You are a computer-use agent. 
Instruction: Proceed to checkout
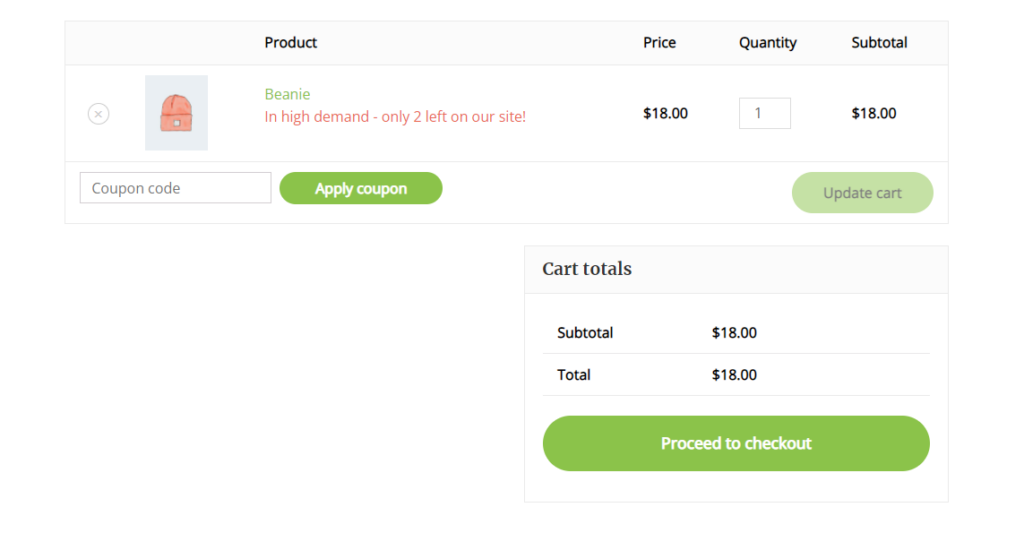(x=736, y=443)
